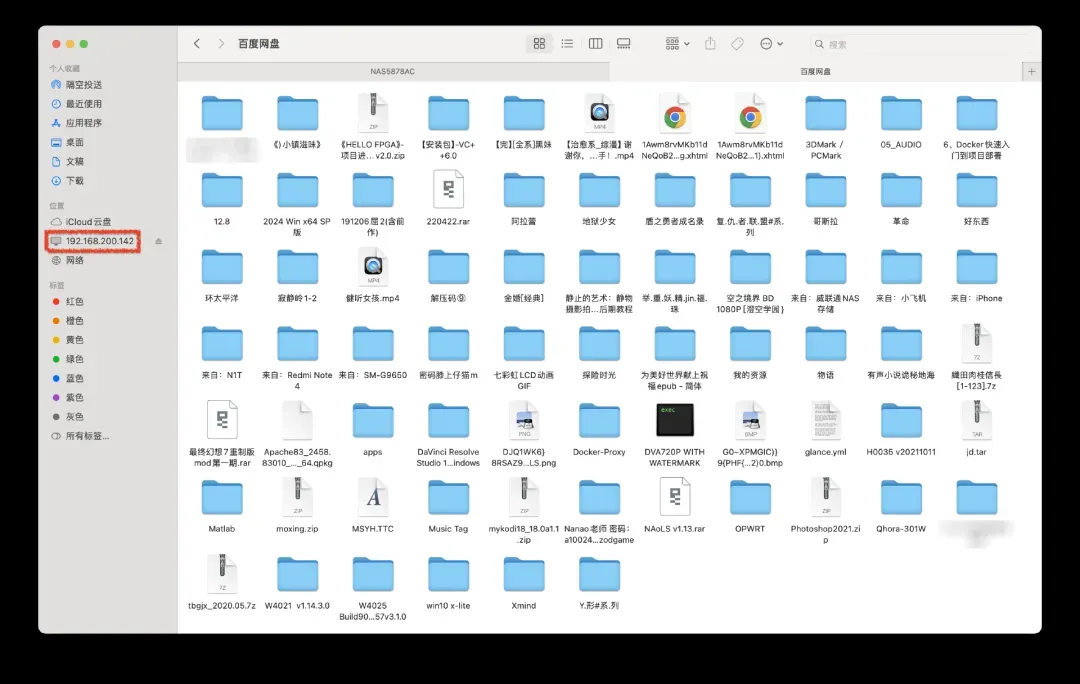
Task: Switch to column view
Action: tap(596, 44)
